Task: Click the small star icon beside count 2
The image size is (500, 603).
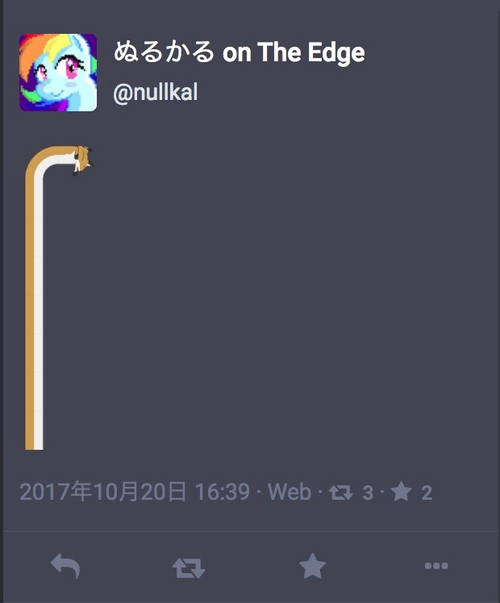Action: pos(401,492)
